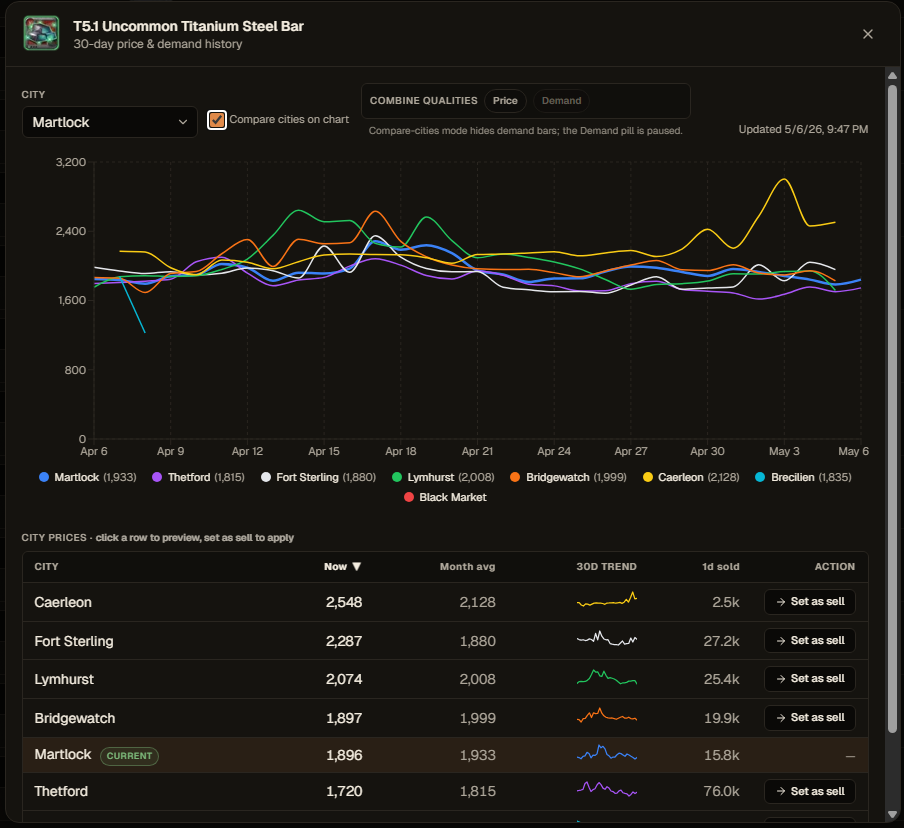Select the Price pill
Screen dimensions: 904x828
(505, 101)
